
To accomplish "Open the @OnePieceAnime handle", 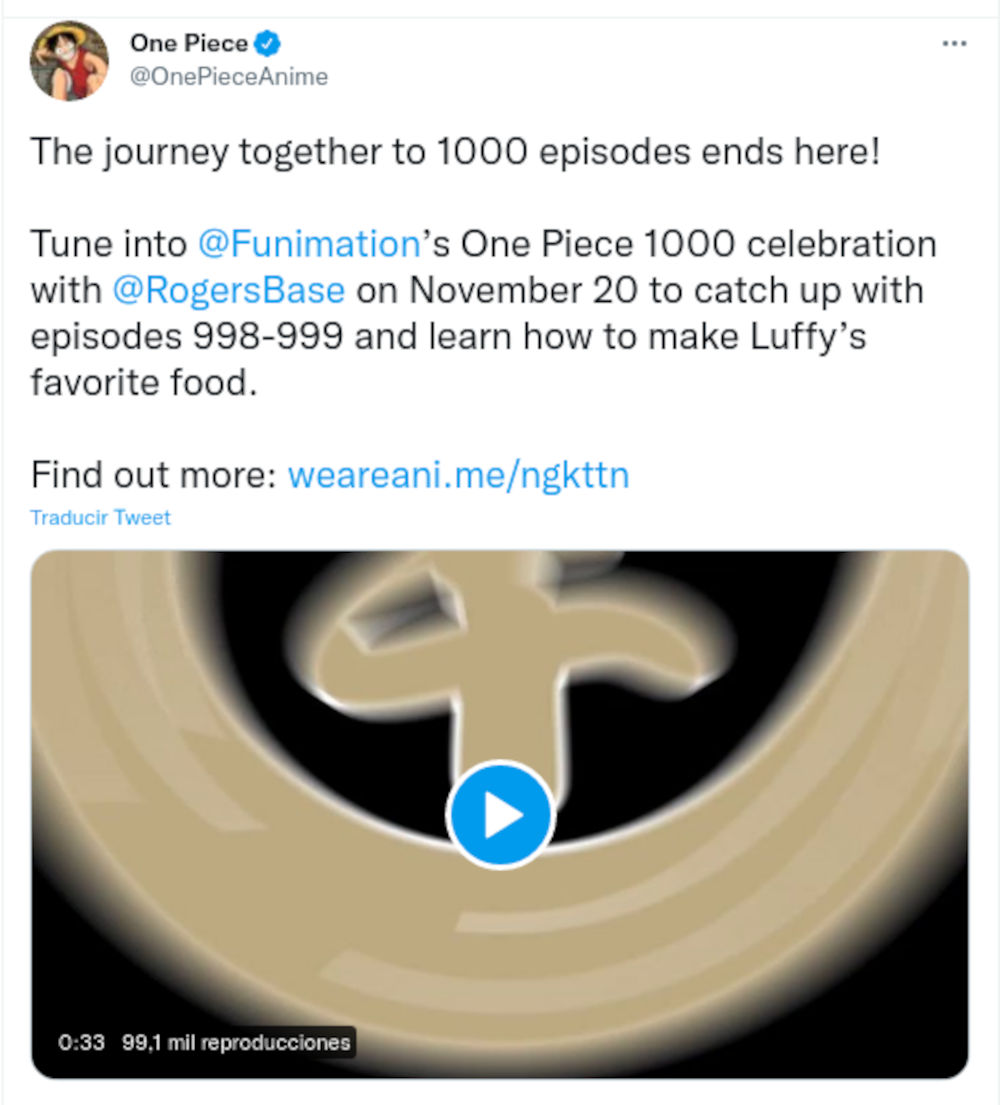I will tap(229, 77).
